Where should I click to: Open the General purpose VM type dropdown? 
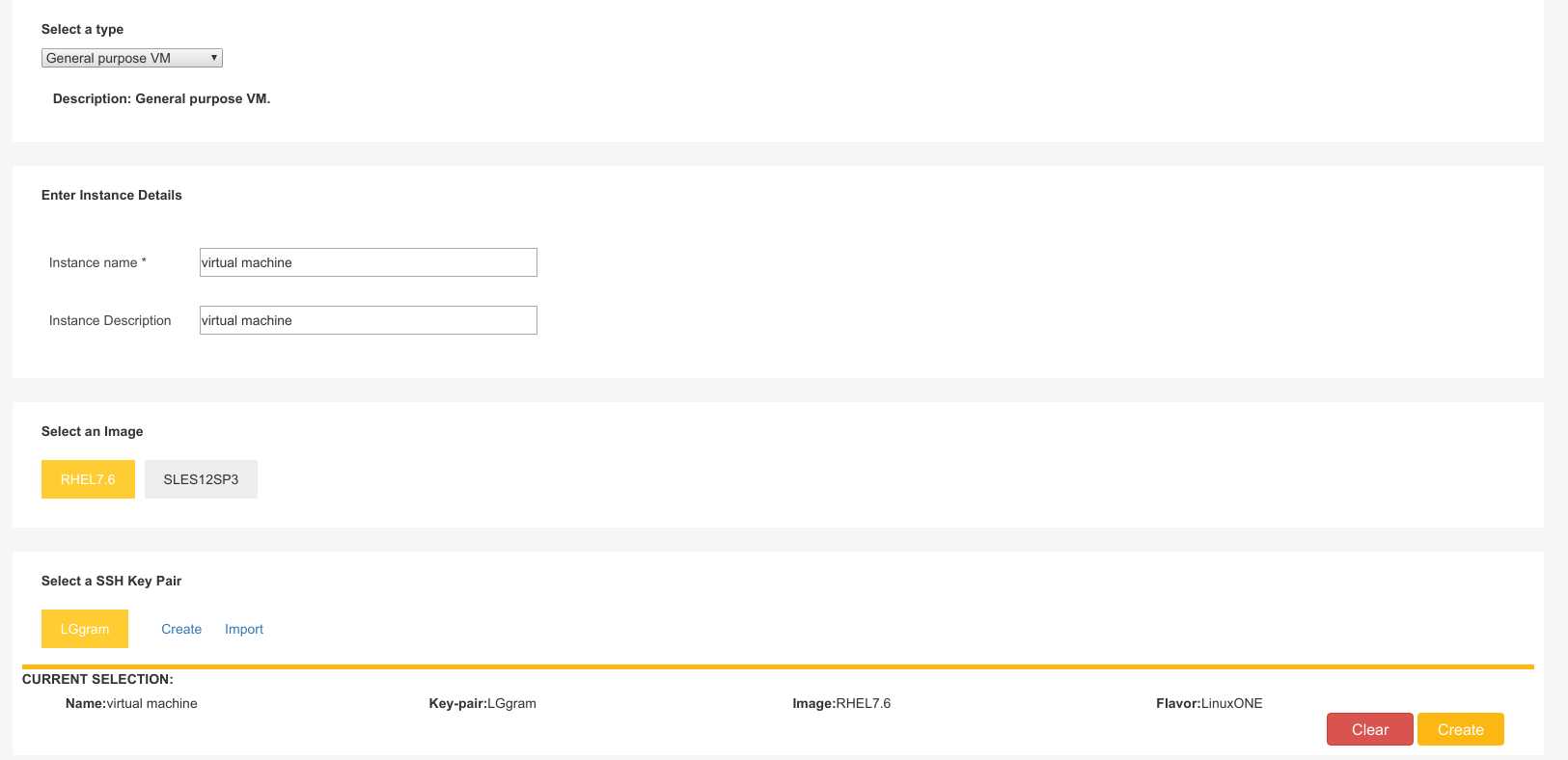point(132,58)
